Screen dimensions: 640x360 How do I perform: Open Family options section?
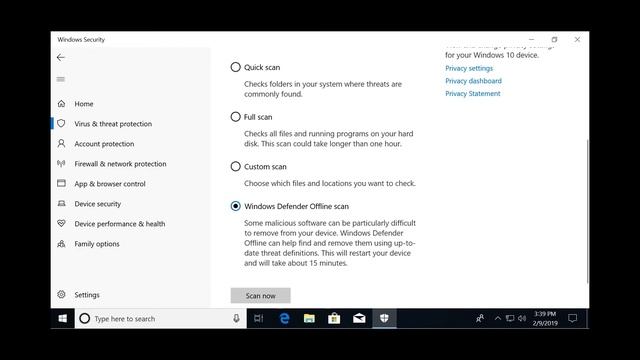pyautogui.click(x=97, y=244)
